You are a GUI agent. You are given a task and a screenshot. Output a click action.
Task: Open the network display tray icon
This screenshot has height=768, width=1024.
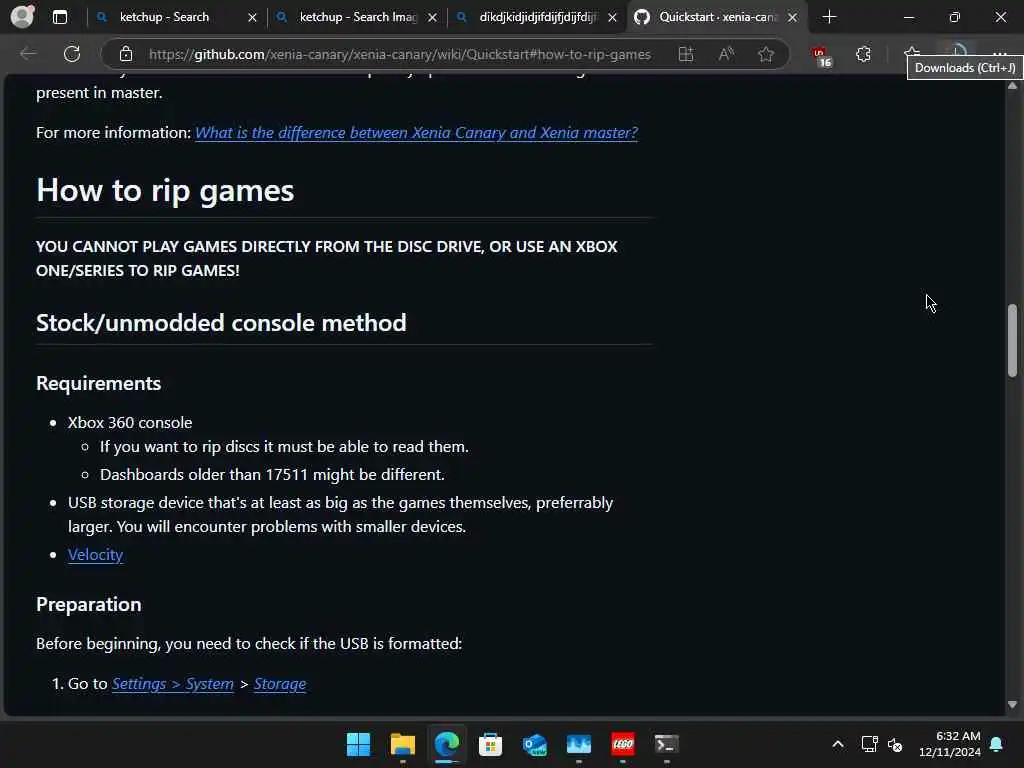tap(869, 744)
